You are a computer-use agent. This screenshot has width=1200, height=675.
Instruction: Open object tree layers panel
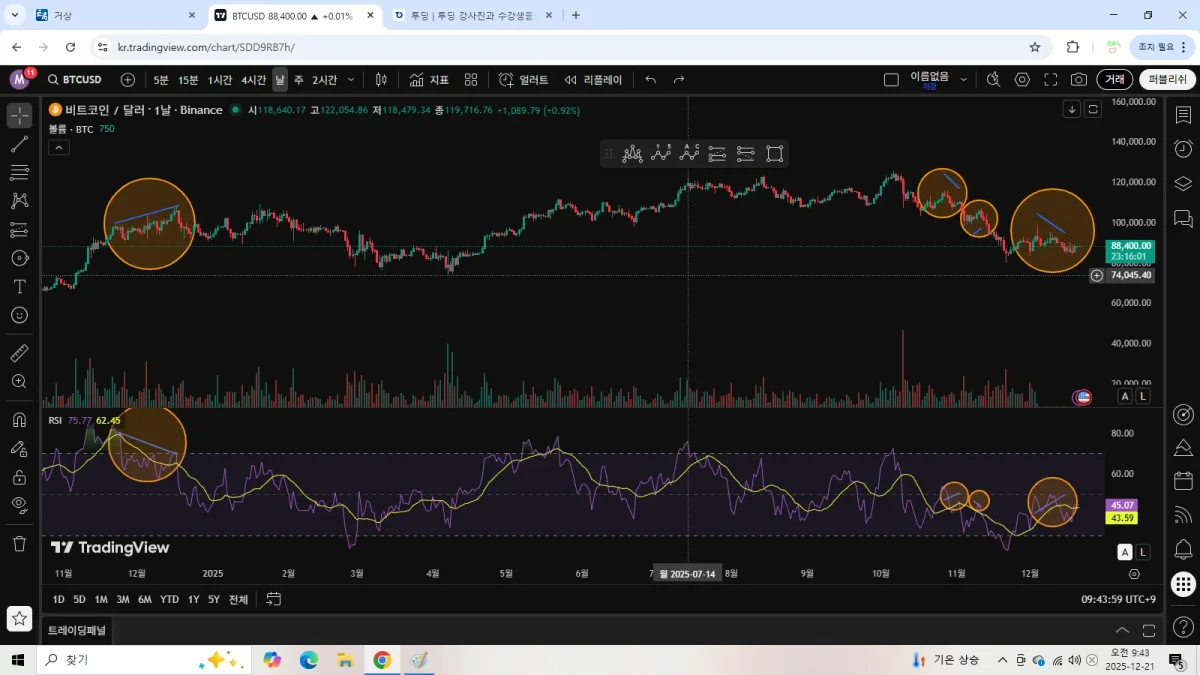tap(1183, 183)
